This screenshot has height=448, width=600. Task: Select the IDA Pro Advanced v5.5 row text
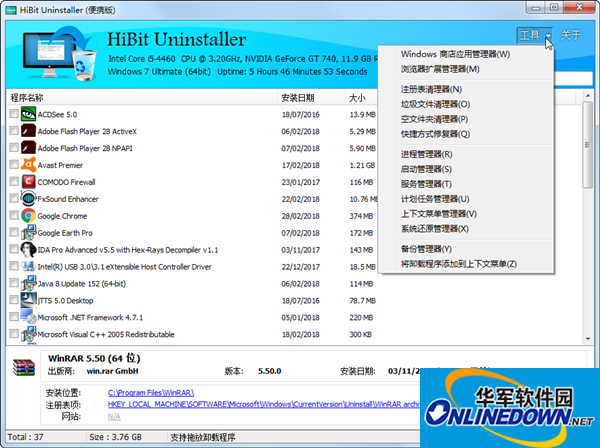pos(128,250)
